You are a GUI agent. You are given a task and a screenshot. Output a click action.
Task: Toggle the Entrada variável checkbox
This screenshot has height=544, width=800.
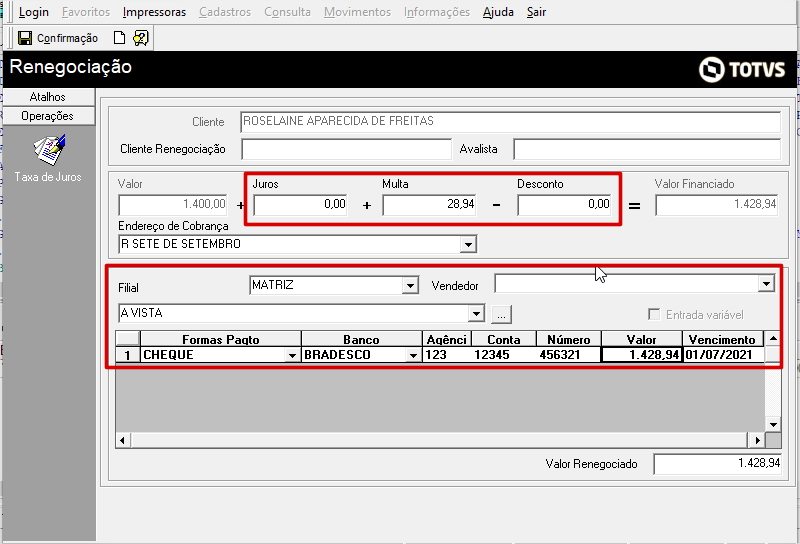click(654, 314)
